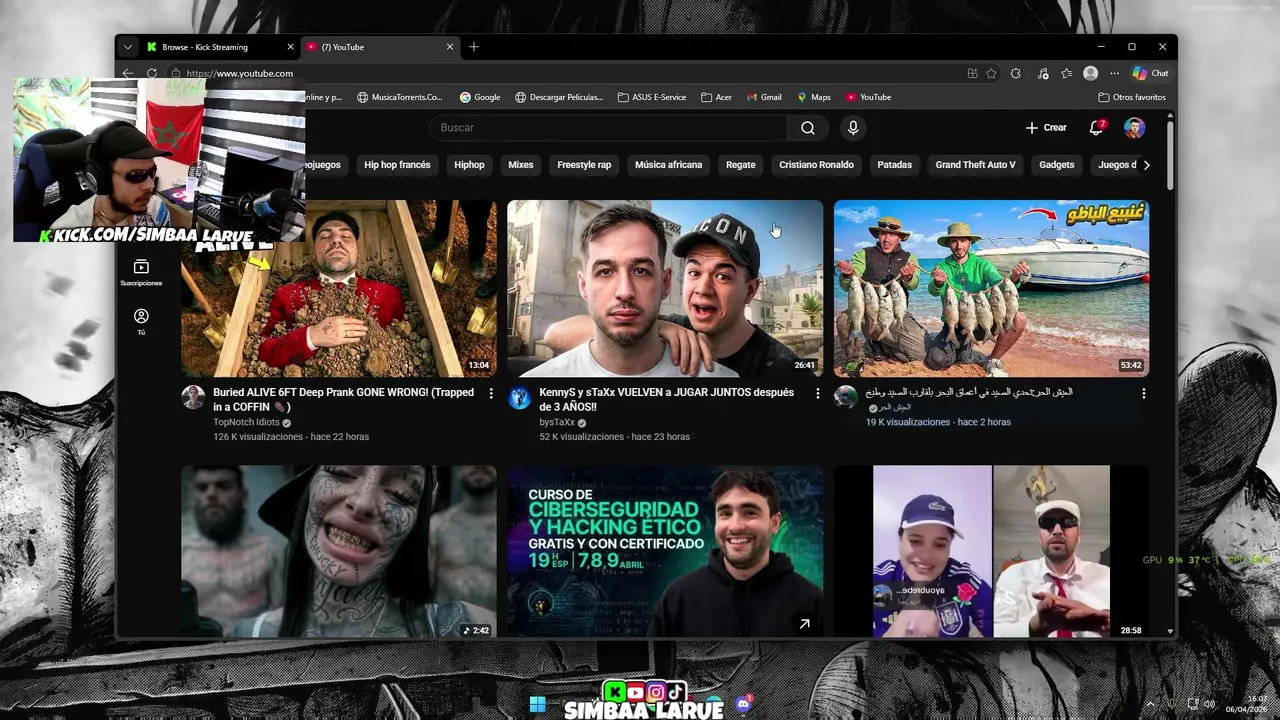1280x720 pixels.
Task: Close the (7) YouTube tab
Action: pyautogui.click(x=449, y=47)
